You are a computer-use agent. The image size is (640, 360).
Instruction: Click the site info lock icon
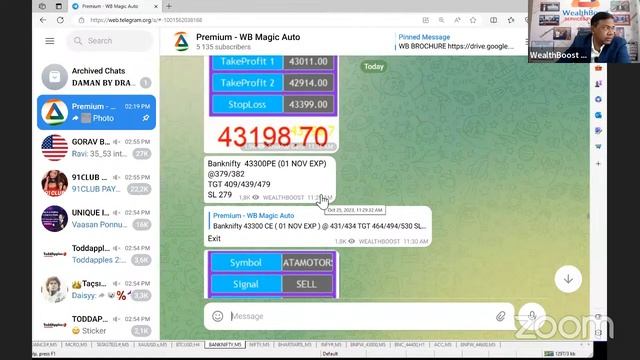coord(81,20)
